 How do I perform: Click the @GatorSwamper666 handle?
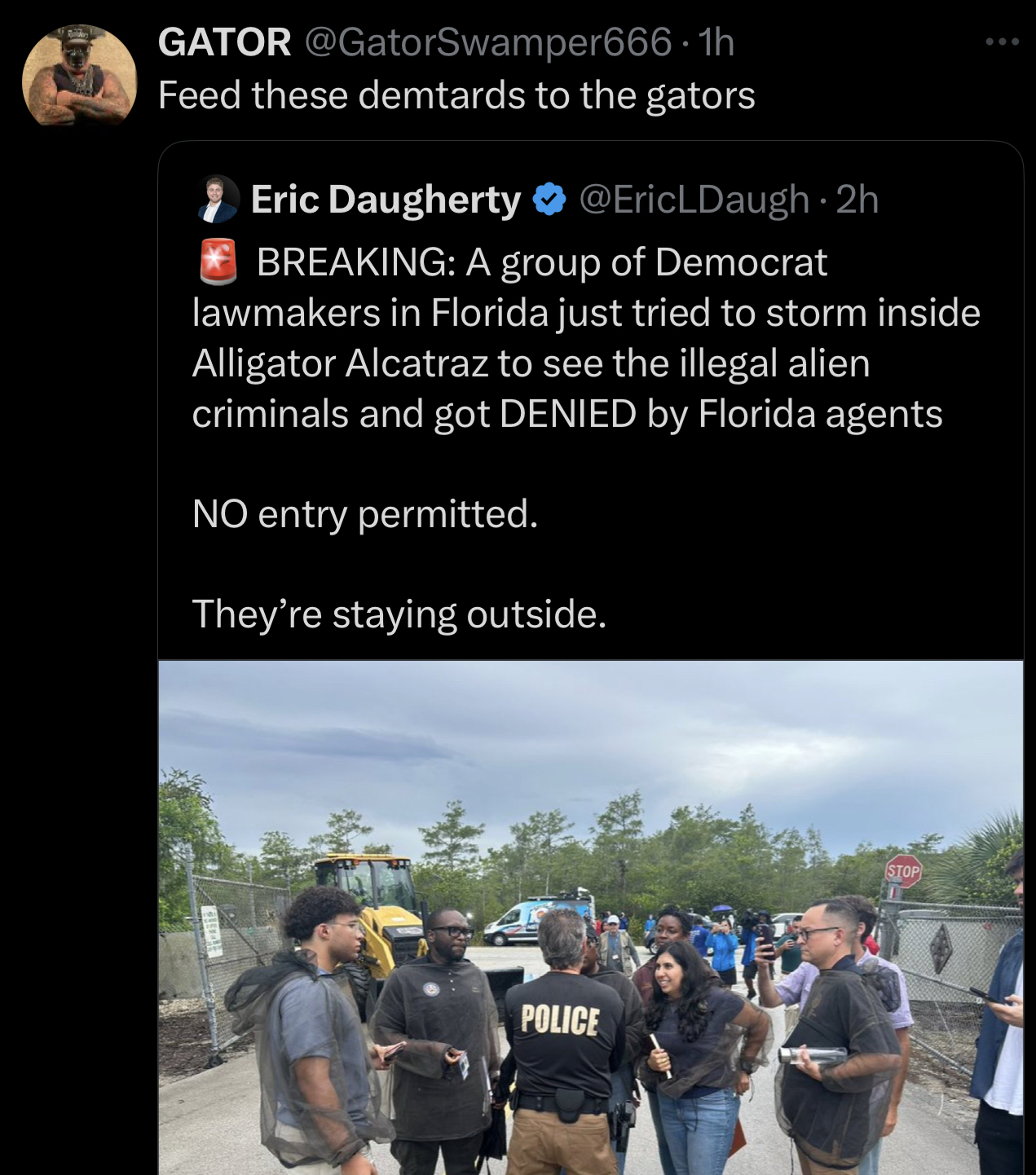pos(488,42)
